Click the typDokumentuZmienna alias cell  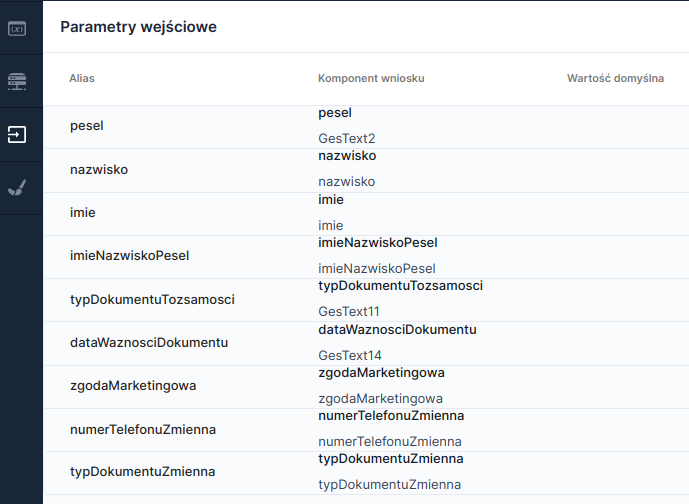pyautogui.click(x=142, y=471)
